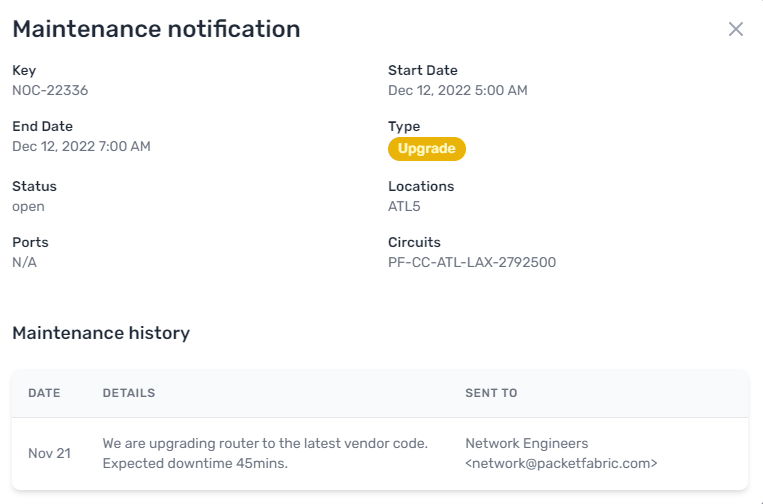The width and height of the screenshot is (763, 504).
Task: Click the status value open
Action: (x=28, y=206)
